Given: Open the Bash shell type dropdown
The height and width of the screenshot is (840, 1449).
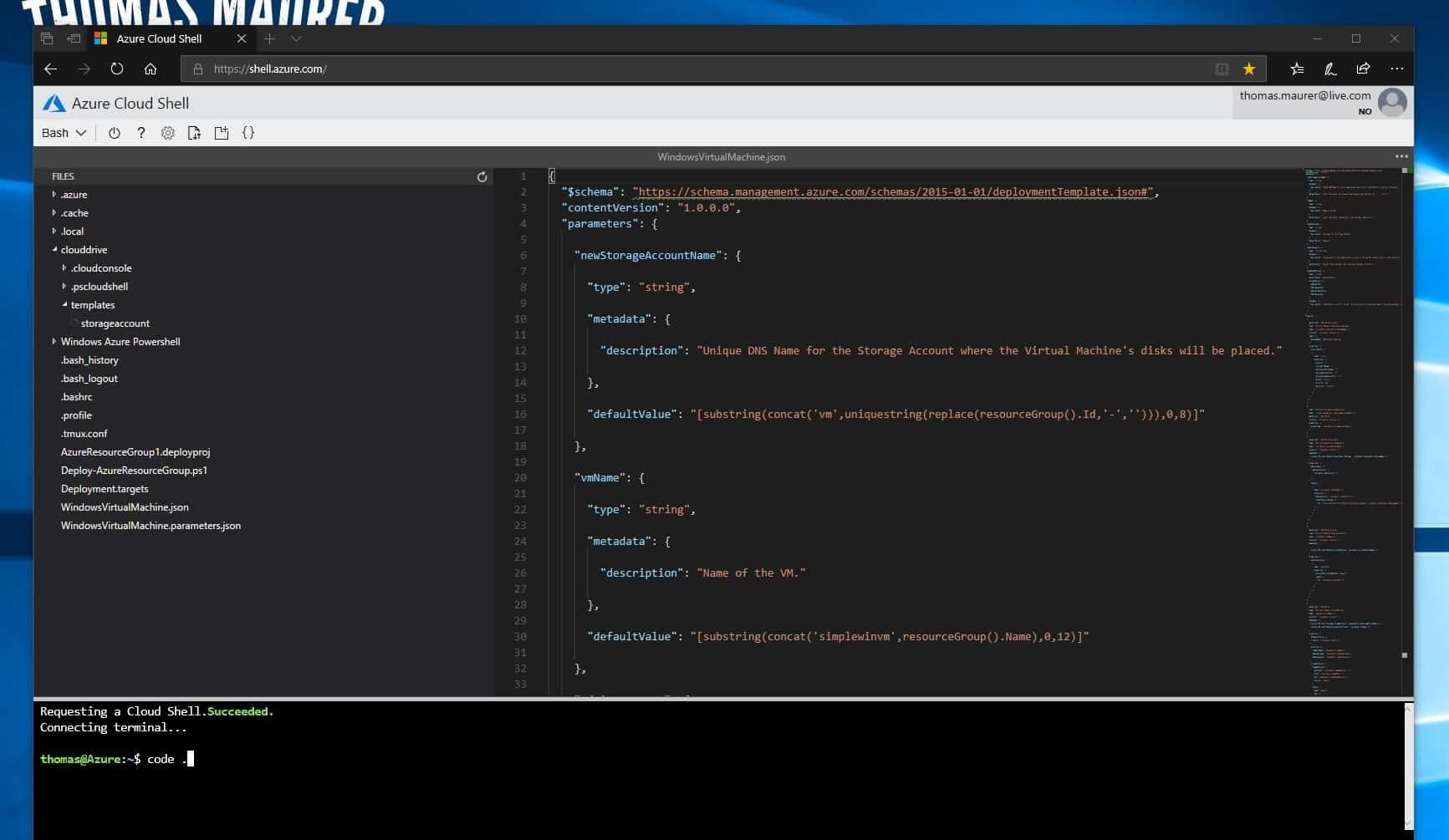Looking at the screenshot, I should pyautogui.click(x=64, y=133).
